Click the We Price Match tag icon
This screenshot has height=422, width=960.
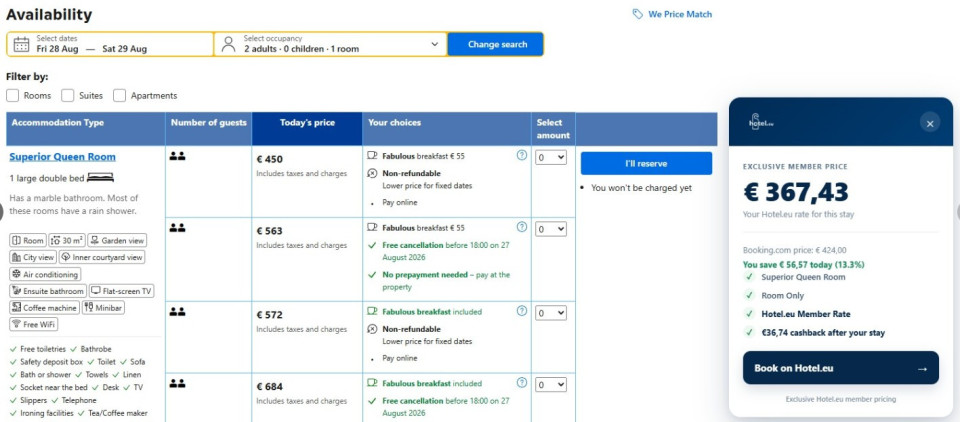click(637, 14)
